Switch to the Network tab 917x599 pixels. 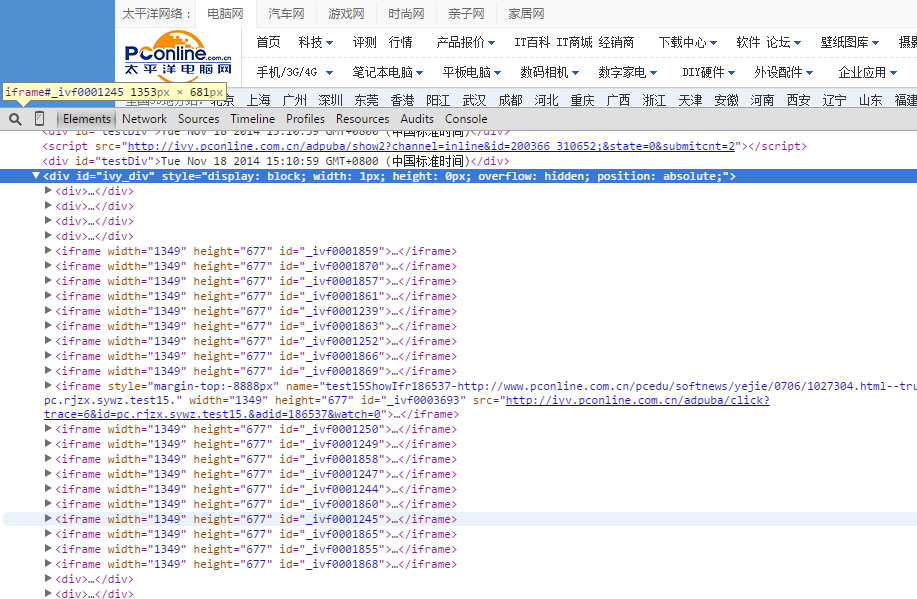[x=144, y=119]
